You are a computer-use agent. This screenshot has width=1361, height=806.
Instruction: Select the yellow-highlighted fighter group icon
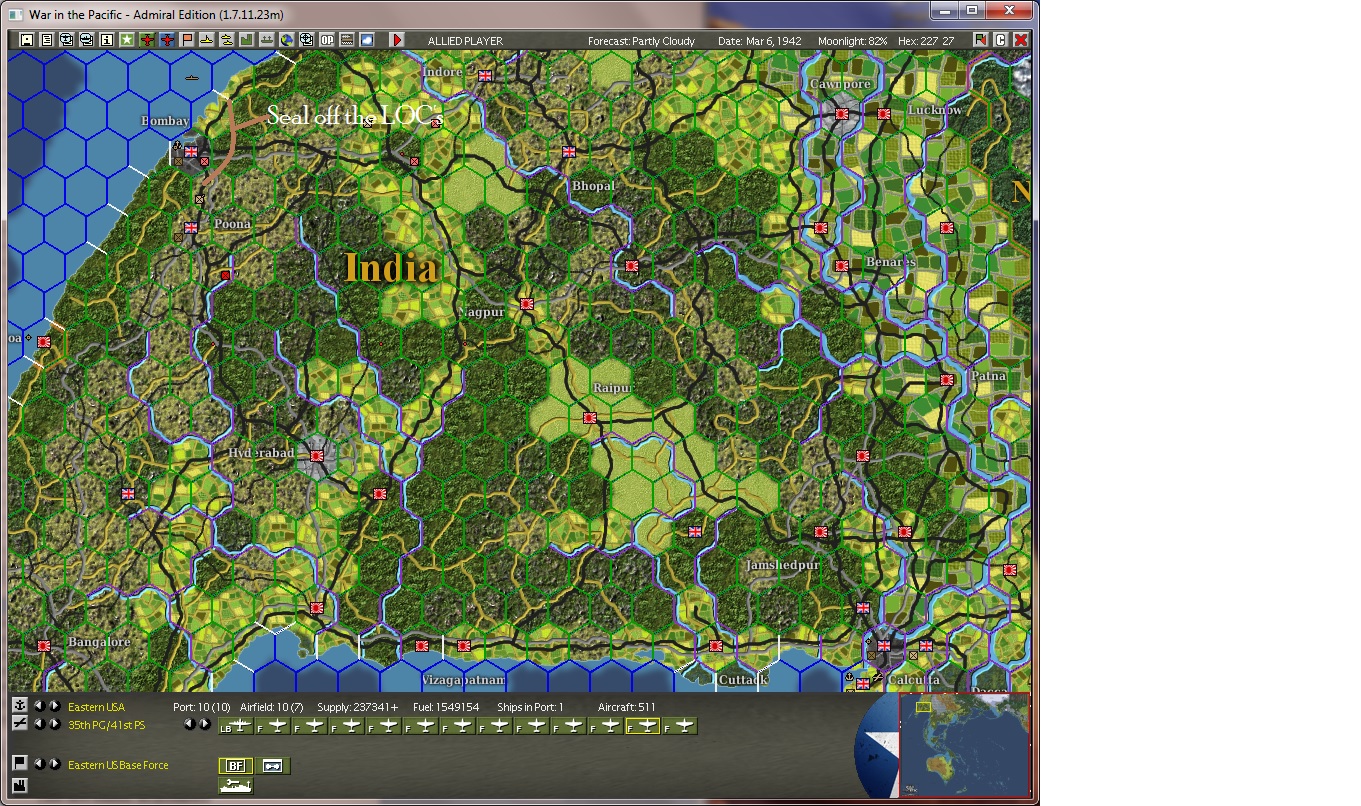(x=643, y=725)
